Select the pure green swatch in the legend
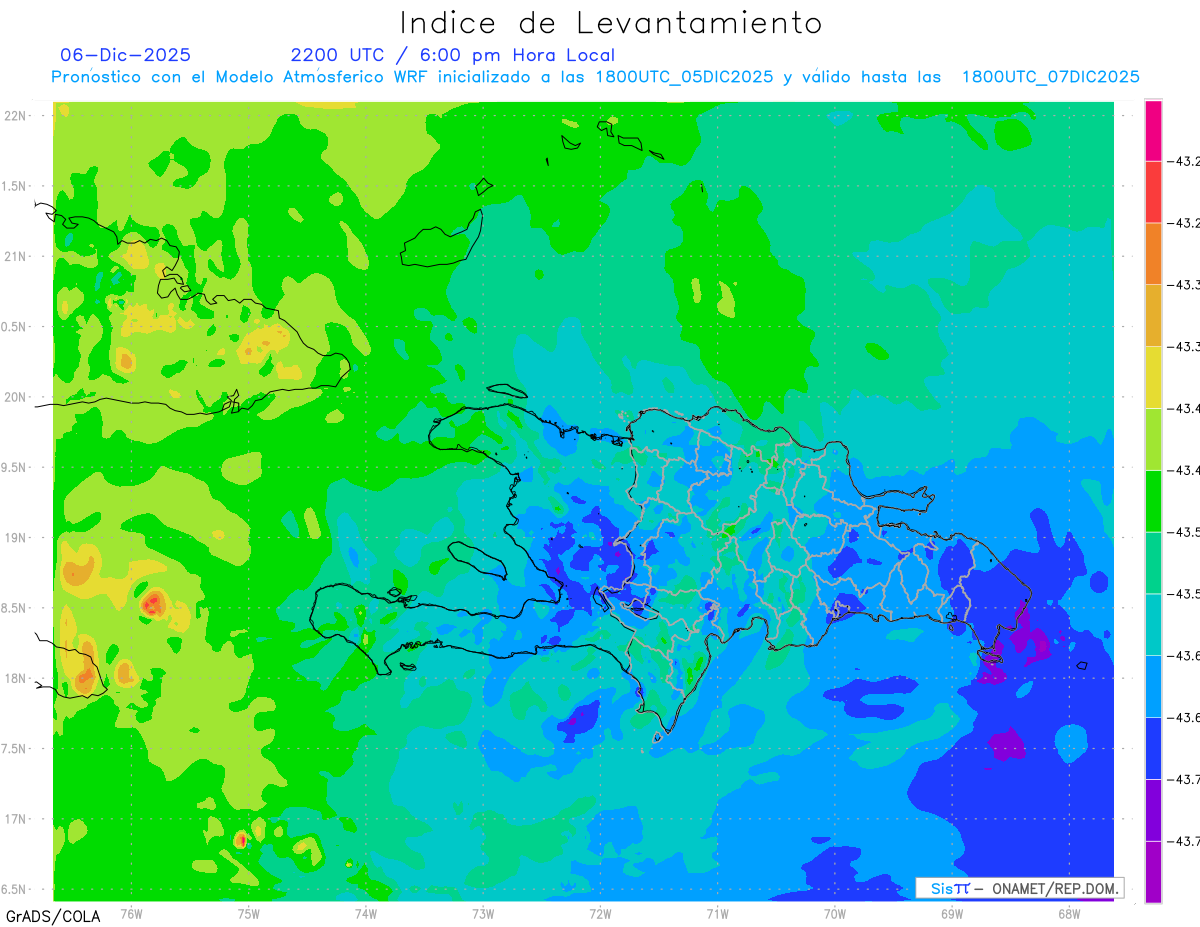 (x=1153, y=501)
